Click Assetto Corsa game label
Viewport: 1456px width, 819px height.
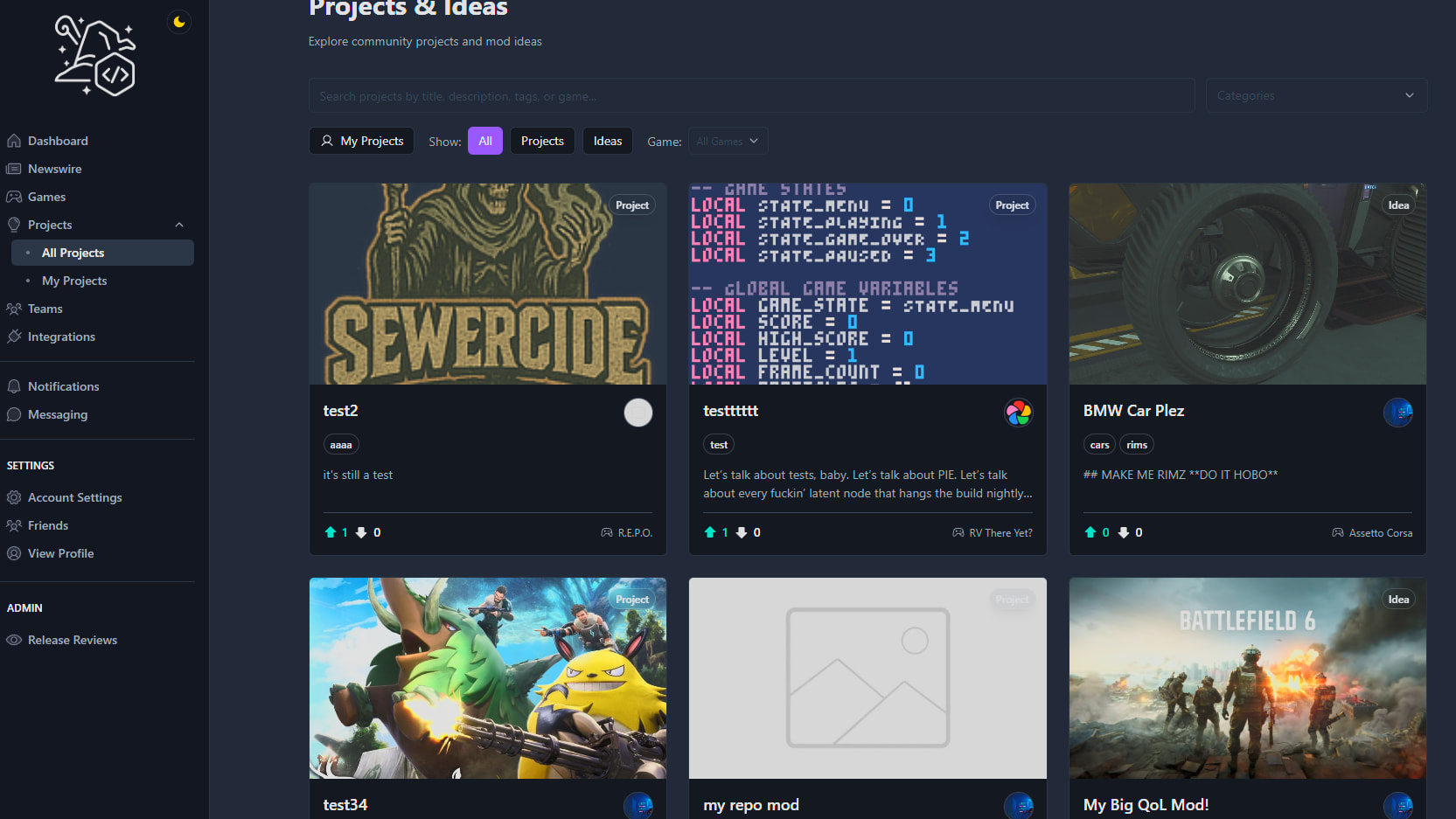point(1372,533)
